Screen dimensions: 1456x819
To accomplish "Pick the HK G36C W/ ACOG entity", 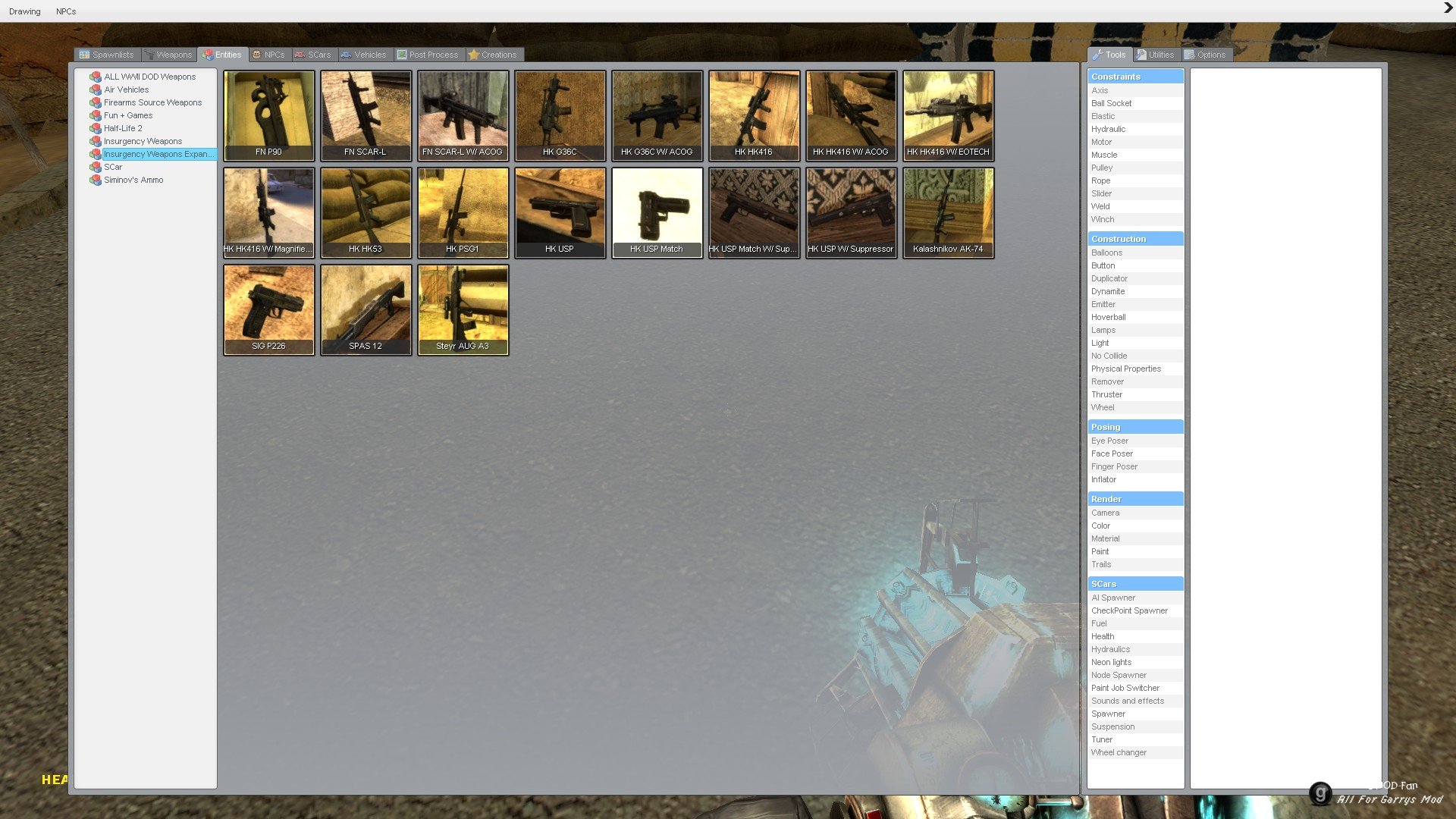I will pos(657,115).
